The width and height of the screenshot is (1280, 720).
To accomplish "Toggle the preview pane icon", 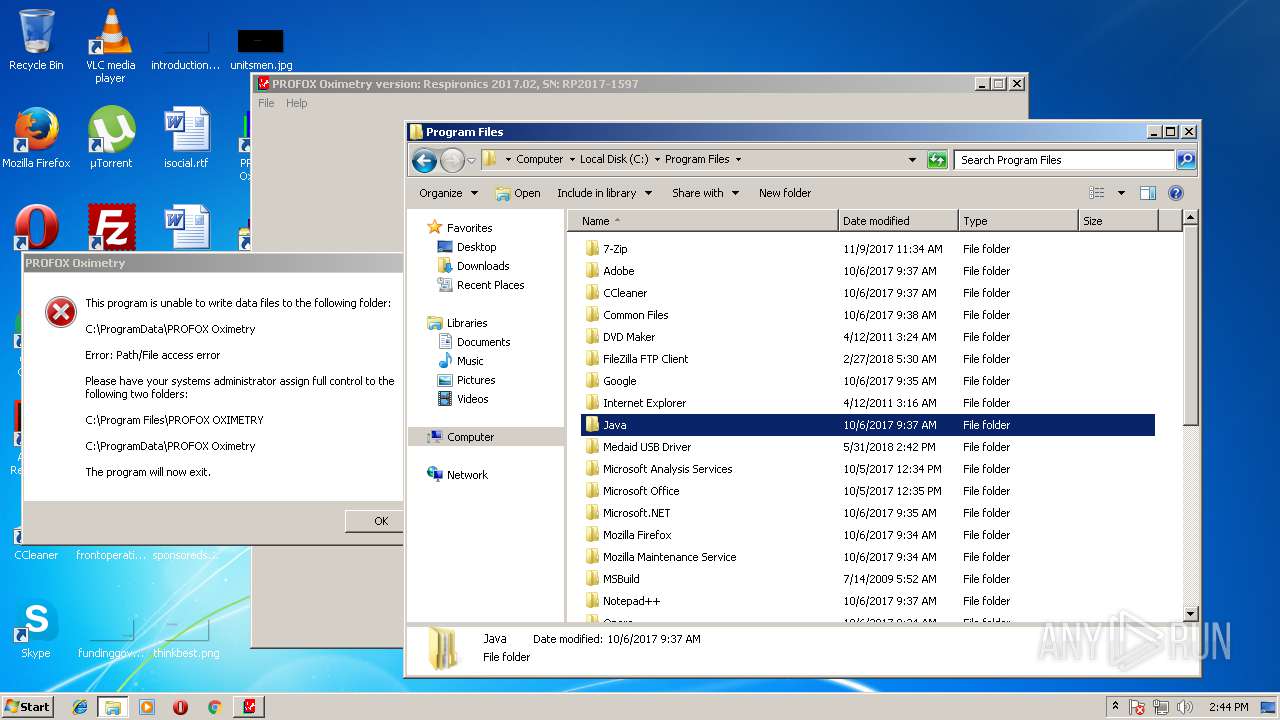I will click(1148, 193).
